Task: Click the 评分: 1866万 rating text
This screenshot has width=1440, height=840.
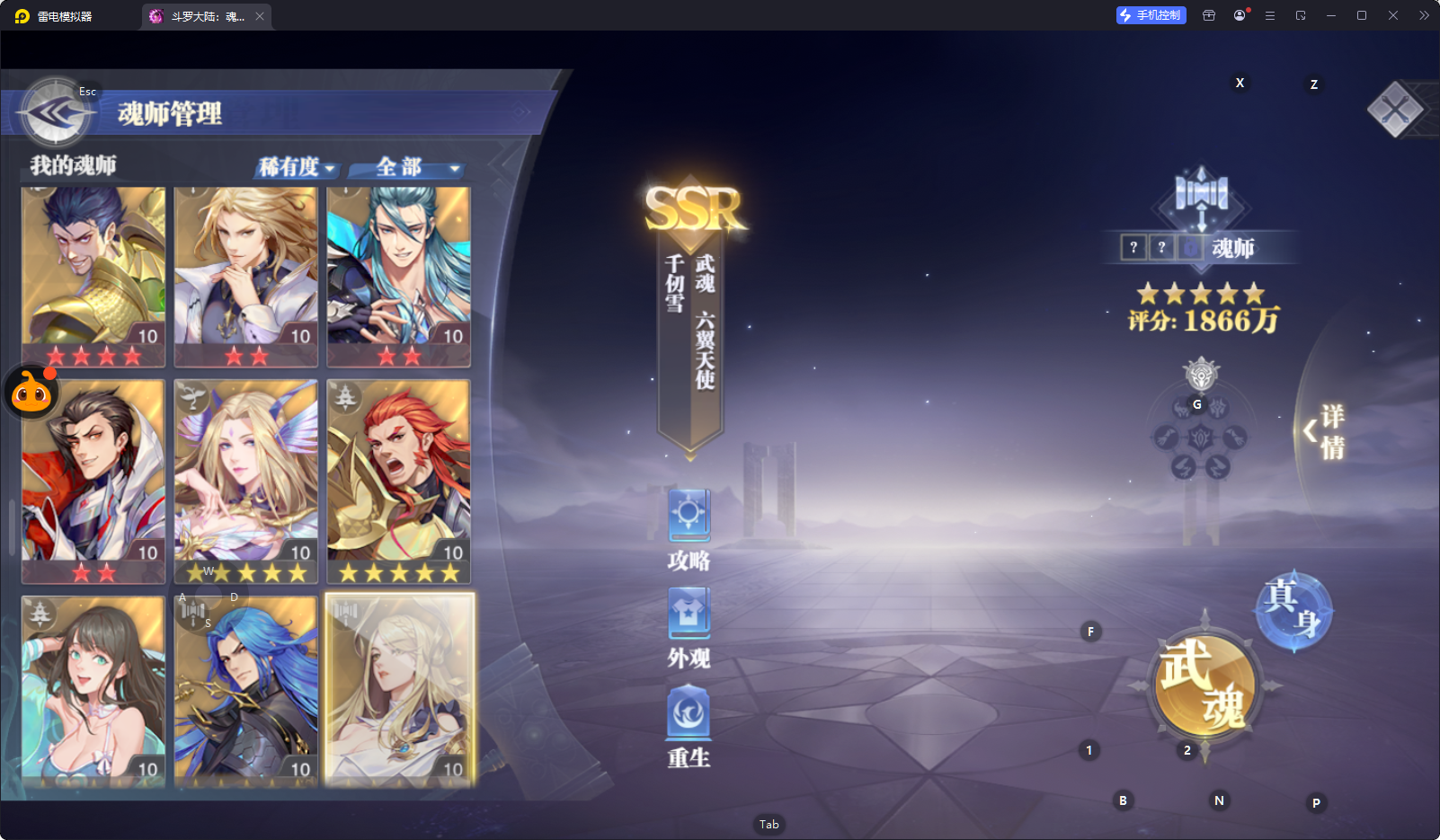Action: click(1204, 321)
